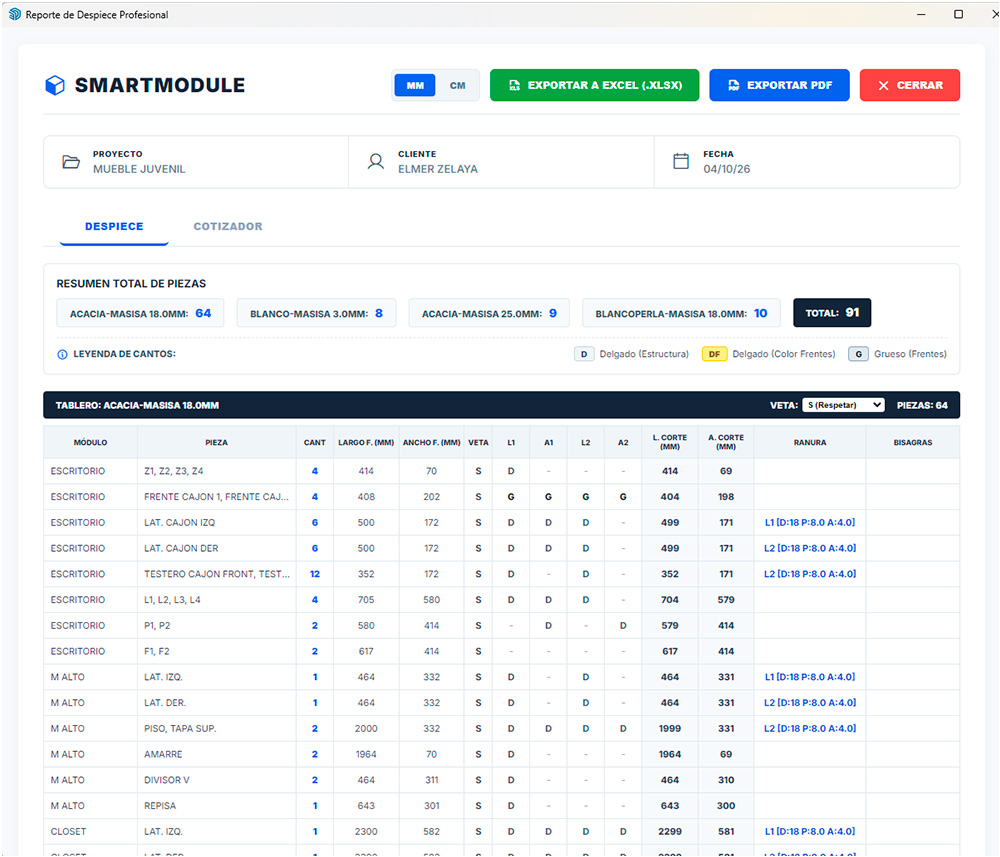Click the RANURA column header

pyautogui.click(x=810, y=443)
